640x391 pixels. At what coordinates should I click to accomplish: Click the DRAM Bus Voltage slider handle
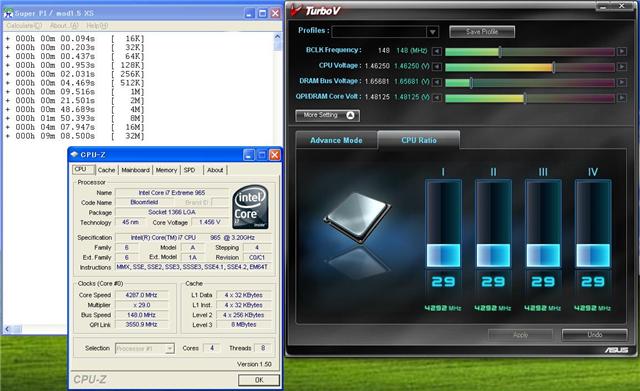(x=471, y=82)
